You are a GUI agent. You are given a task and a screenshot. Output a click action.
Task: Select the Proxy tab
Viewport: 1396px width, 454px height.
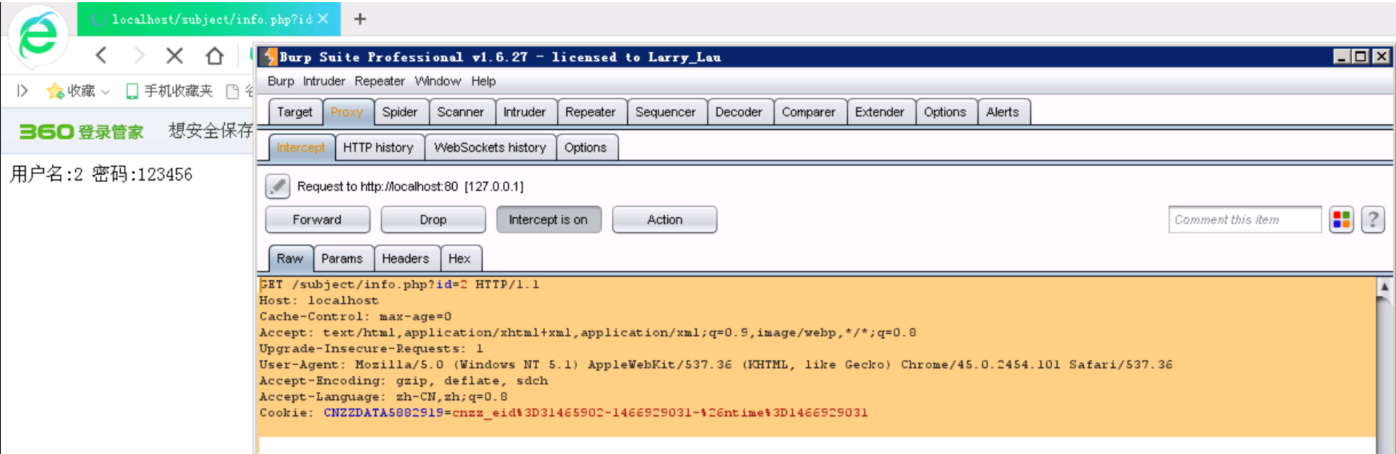347,112
